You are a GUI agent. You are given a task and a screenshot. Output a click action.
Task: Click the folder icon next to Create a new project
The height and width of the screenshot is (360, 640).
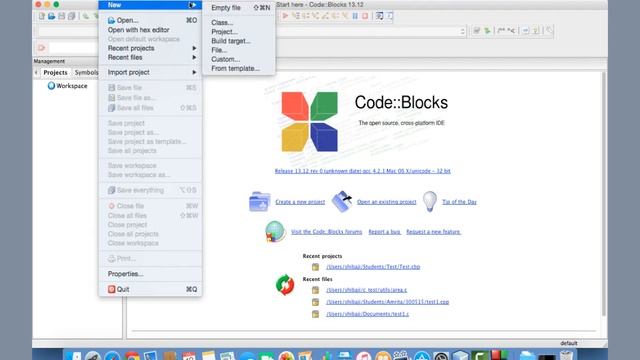pos(260,201)
